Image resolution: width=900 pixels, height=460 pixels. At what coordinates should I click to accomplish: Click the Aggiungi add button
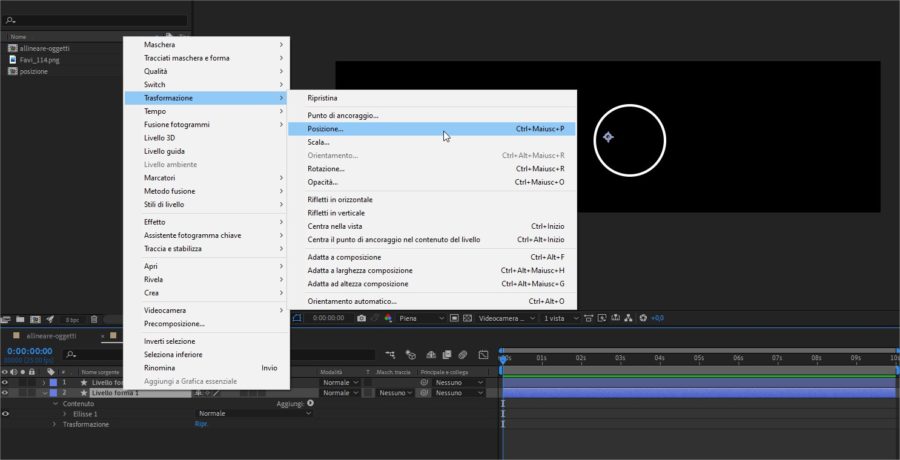point(311,404)
